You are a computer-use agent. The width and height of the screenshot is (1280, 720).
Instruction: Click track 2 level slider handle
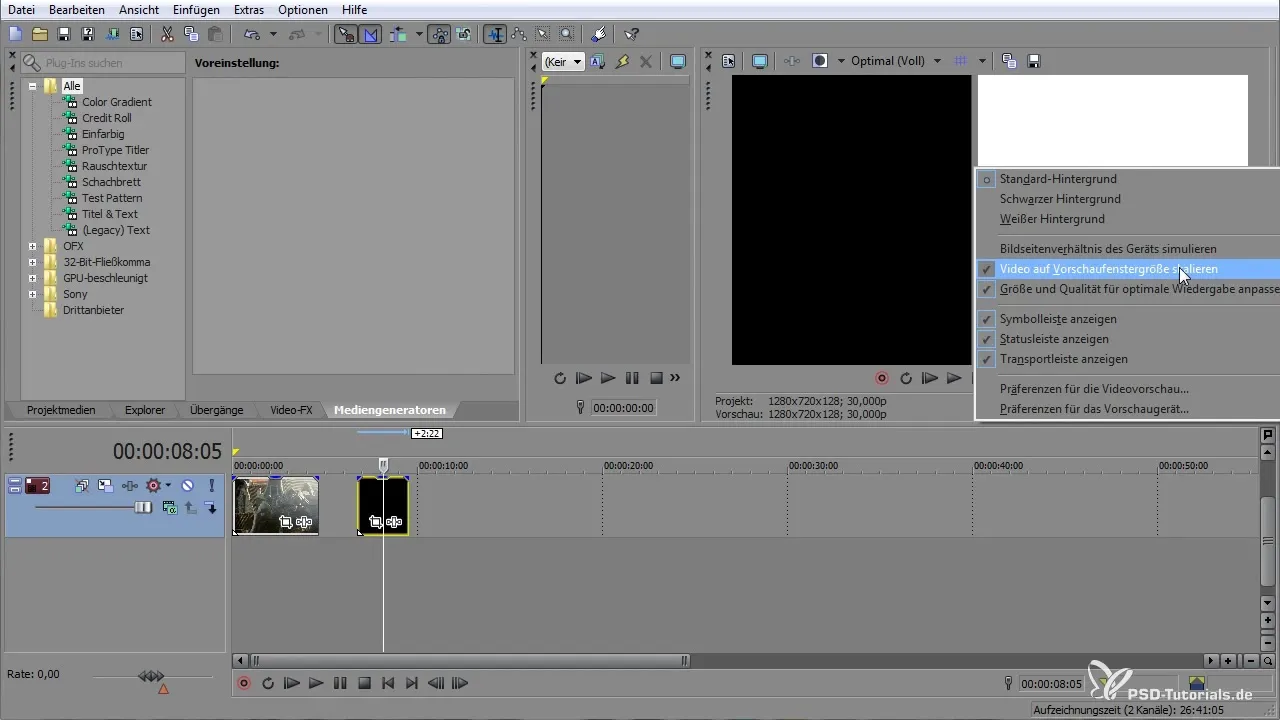pyautogui.click(x=143, y=508)
